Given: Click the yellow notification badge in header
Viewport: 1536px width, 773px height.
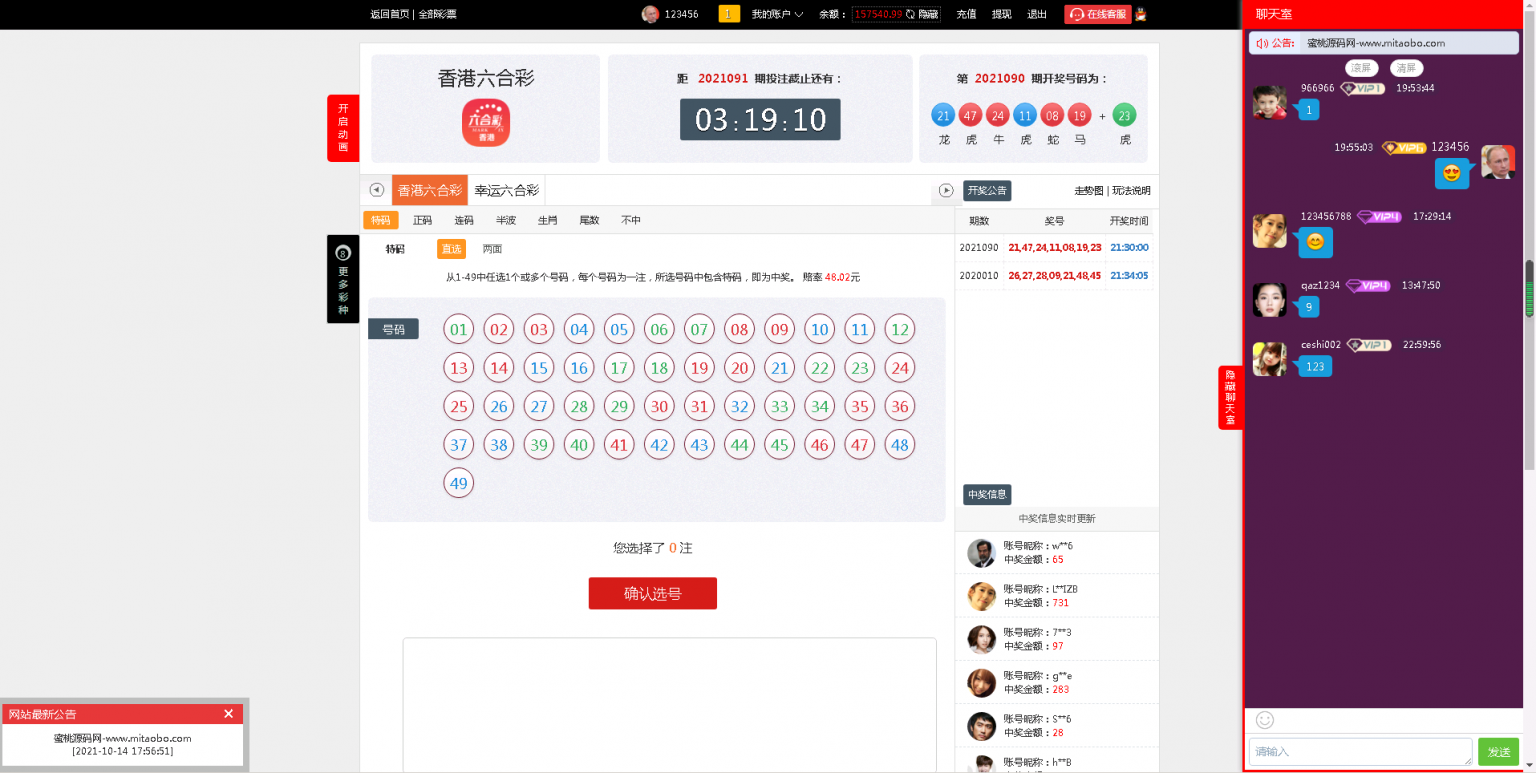Looking at the screenshot, I should pos(730,14).
